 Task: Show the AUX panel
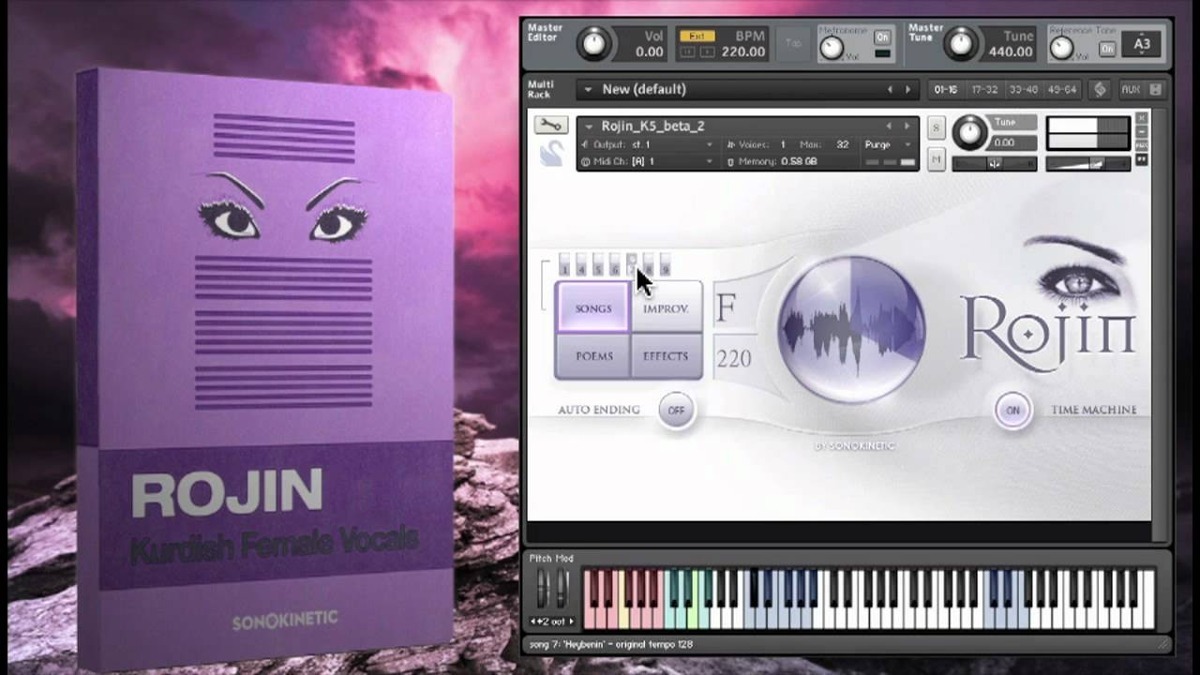coord(1130,89)
